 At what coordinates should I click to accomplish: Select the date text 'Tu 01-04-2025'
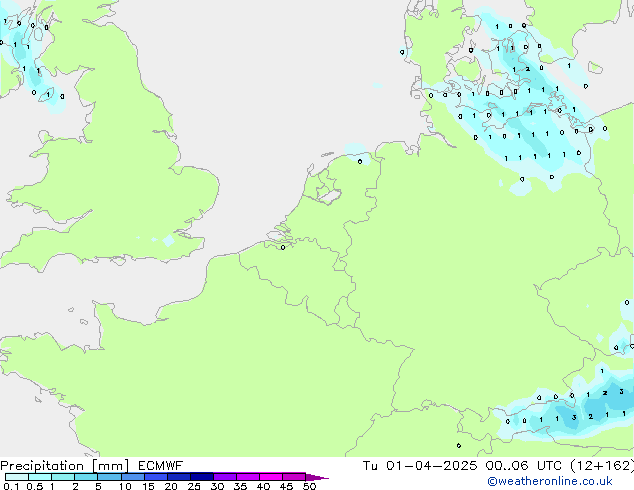[x=420, y=466]
